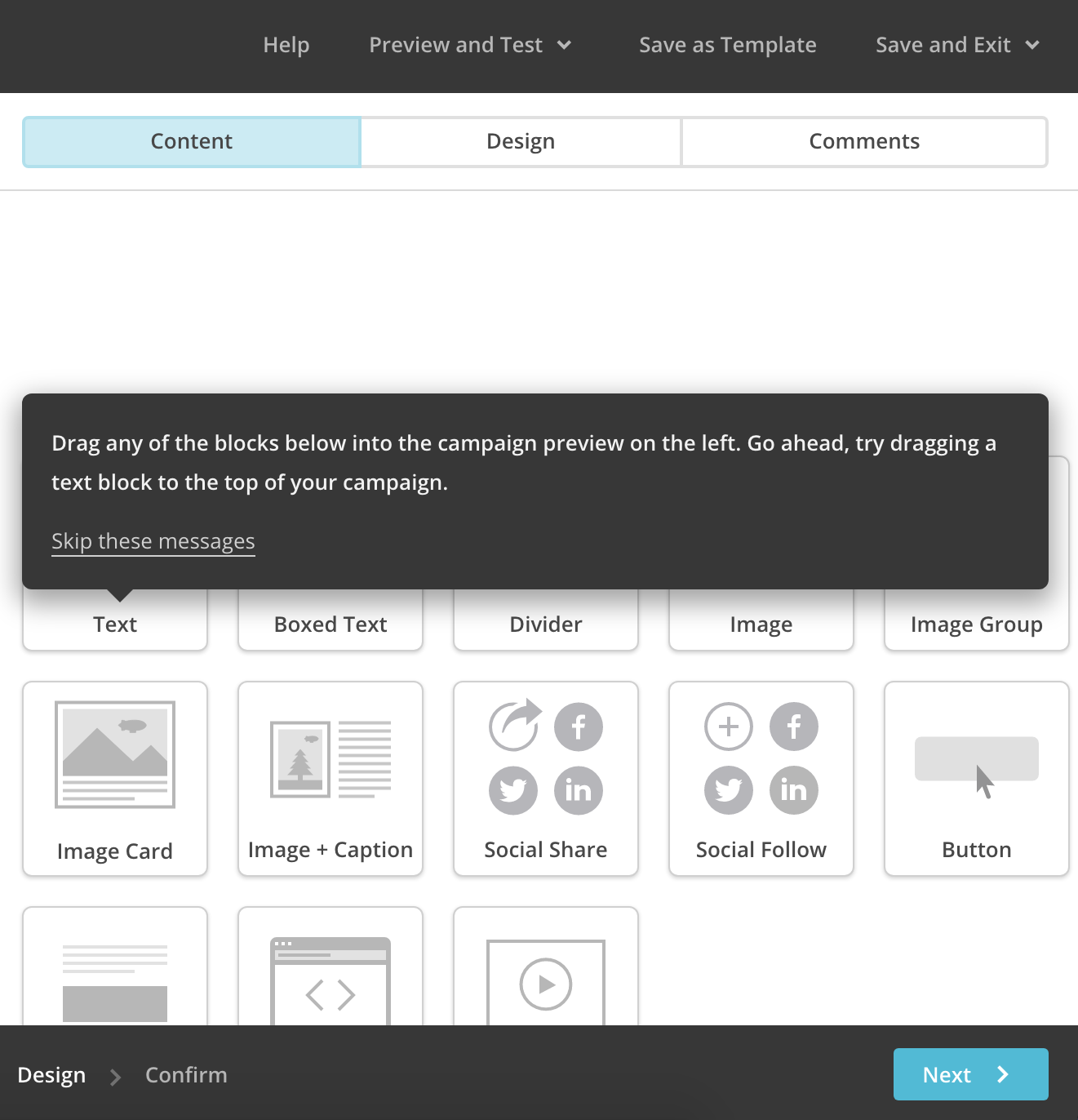This screenshot has height=1120, width=1078.
Task: Open the Preview and Test dropdown
Action: [x=470, y=45]
